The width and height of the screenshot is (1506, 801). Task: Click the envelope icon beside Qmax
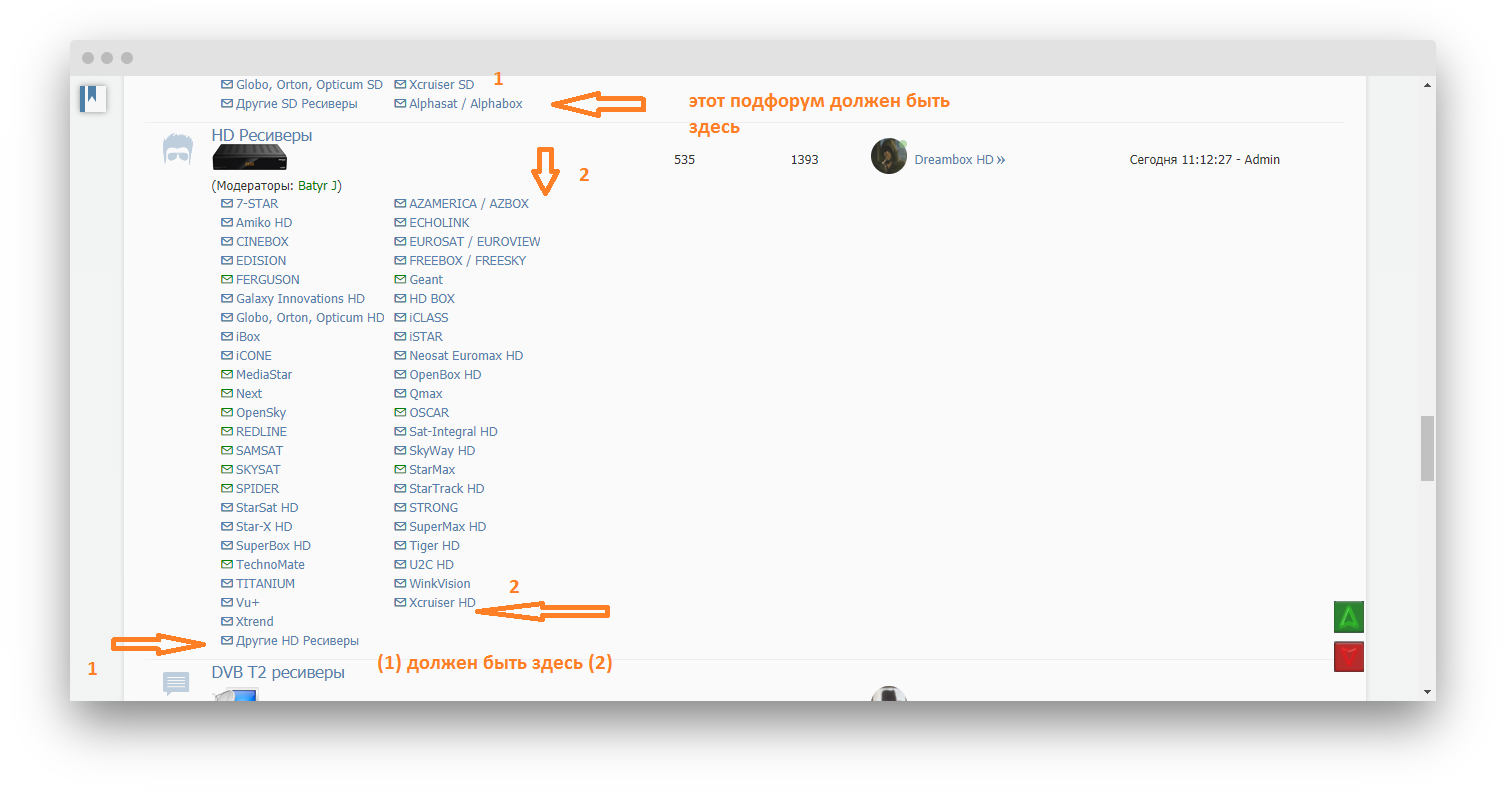coord(400,394)
